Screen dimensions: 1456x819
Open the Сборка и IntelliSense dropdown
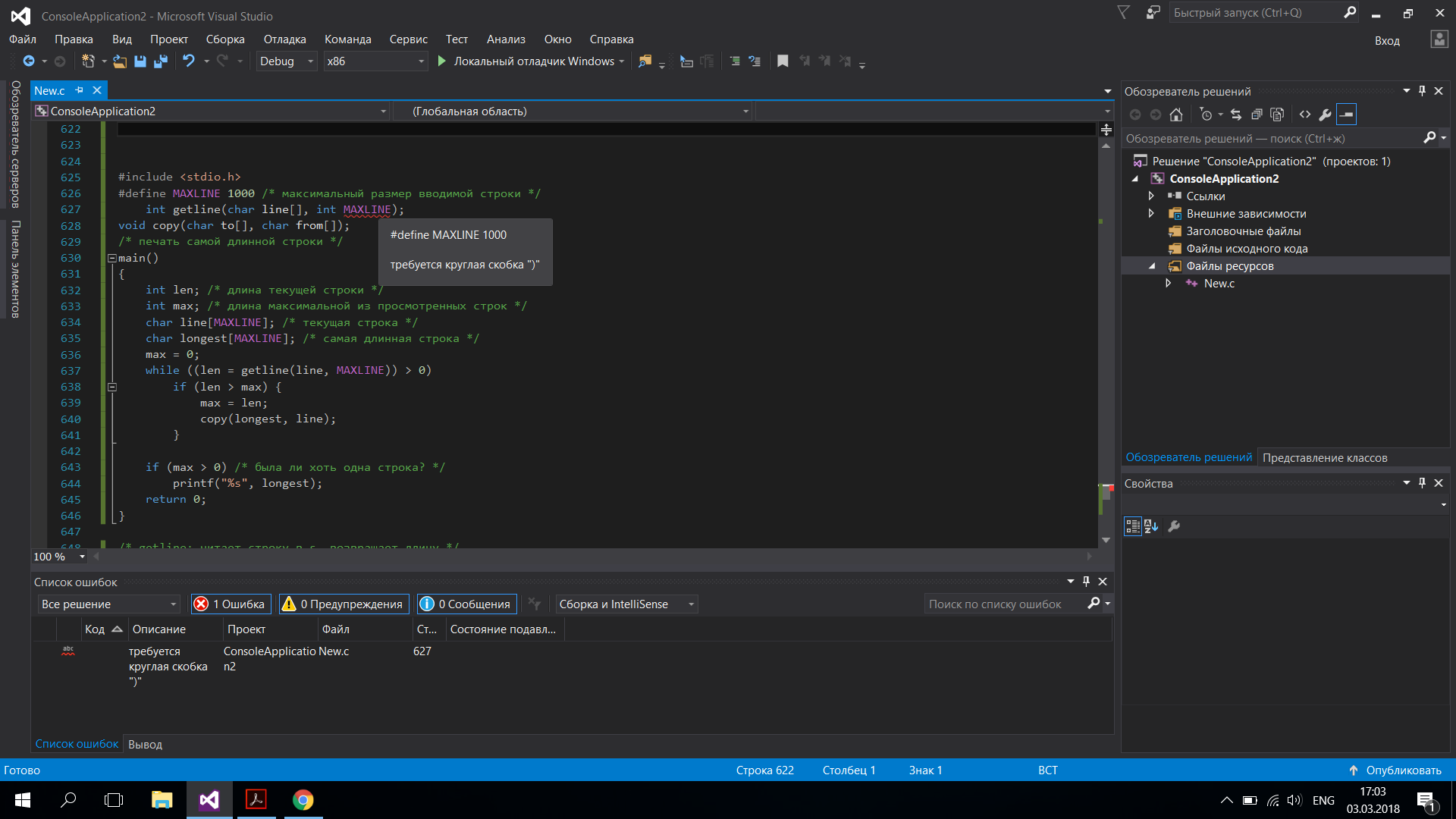[x=626, y=604]
